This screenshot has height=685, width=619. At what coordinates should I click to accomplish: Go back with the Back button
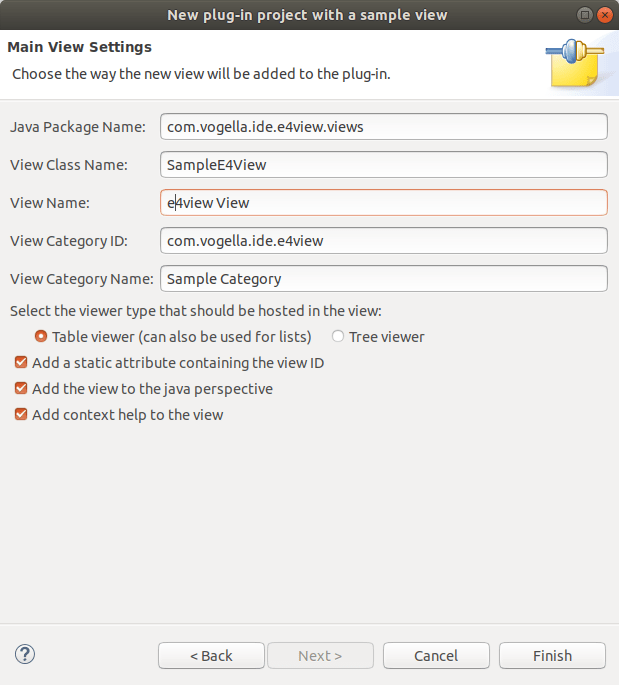(211, 656)
